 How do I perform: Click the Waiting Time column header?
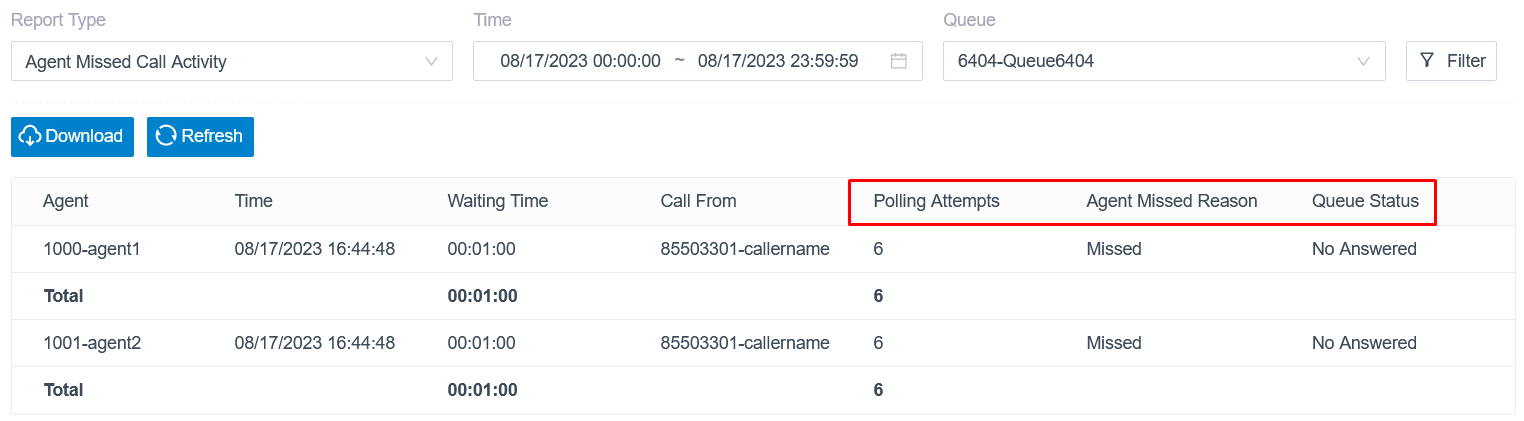(x=498, y=201)
